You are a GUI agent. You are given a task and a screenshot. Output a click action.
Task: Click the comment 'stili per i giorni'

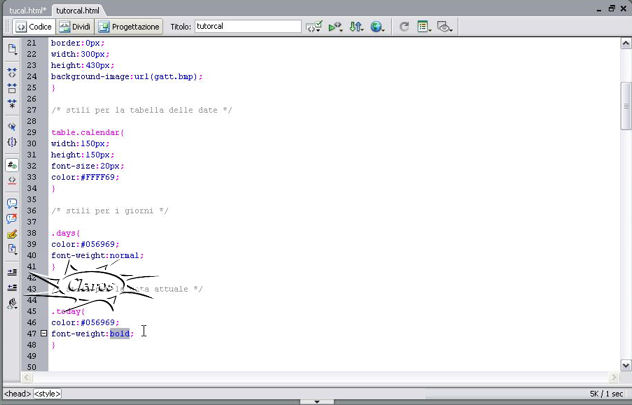109,210
